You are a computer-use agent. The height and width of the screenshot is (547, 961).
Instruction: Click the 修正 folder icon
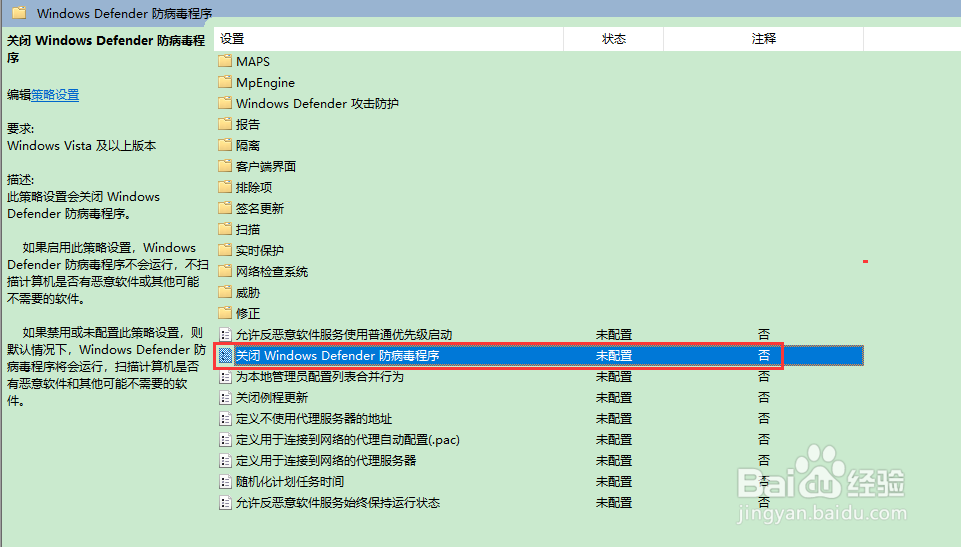pyautogui.click(x=225, y=312)
